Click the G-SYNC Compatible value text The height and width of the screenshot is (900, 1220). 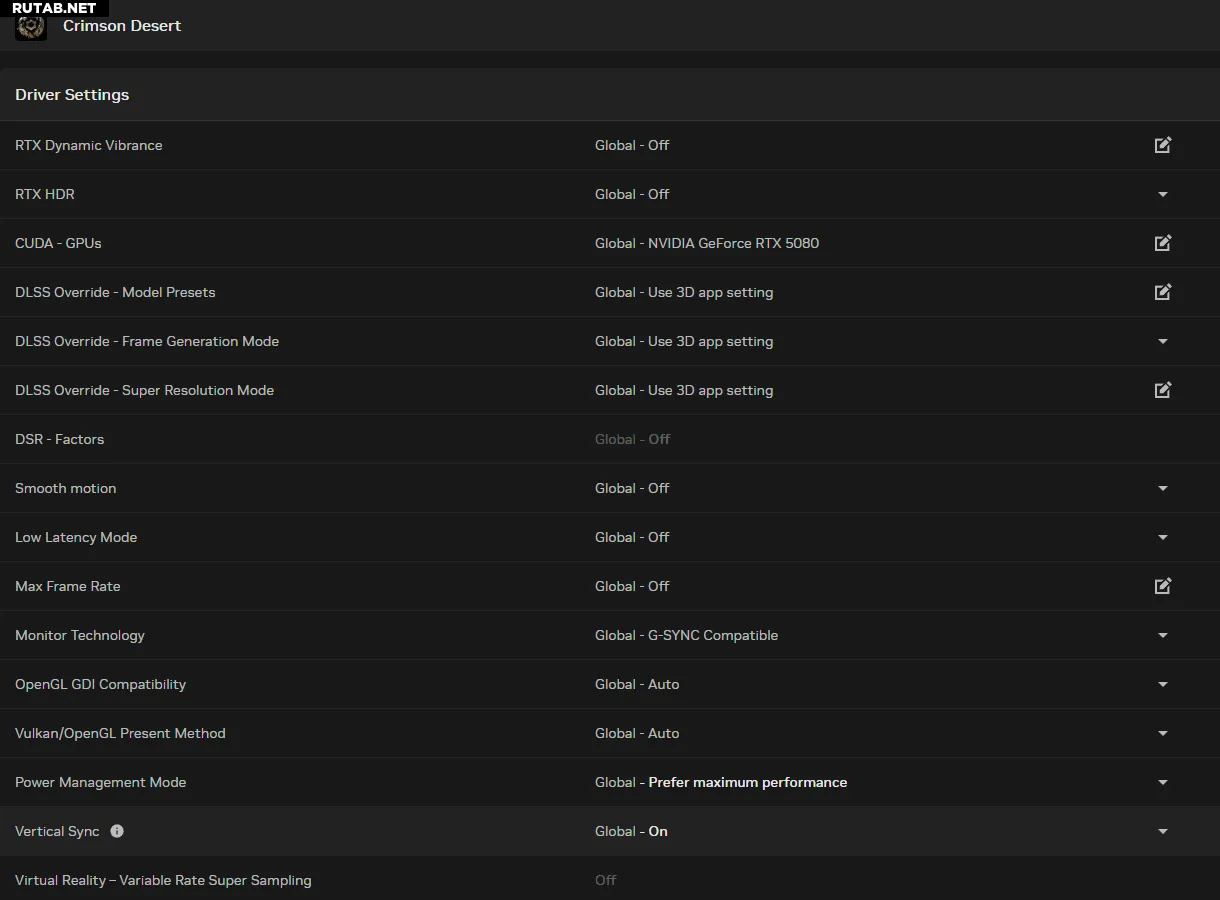[x=712, y=635]
